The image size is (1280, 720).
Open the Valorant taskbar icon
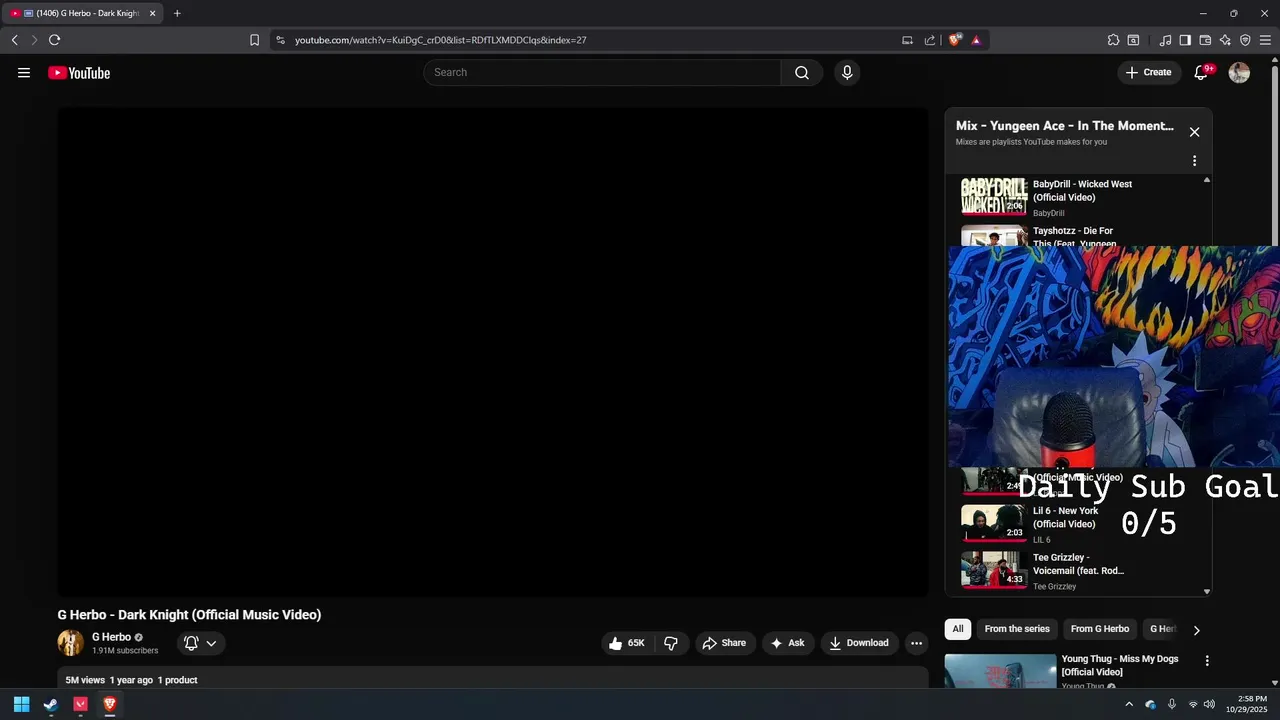tap(81, 704)
